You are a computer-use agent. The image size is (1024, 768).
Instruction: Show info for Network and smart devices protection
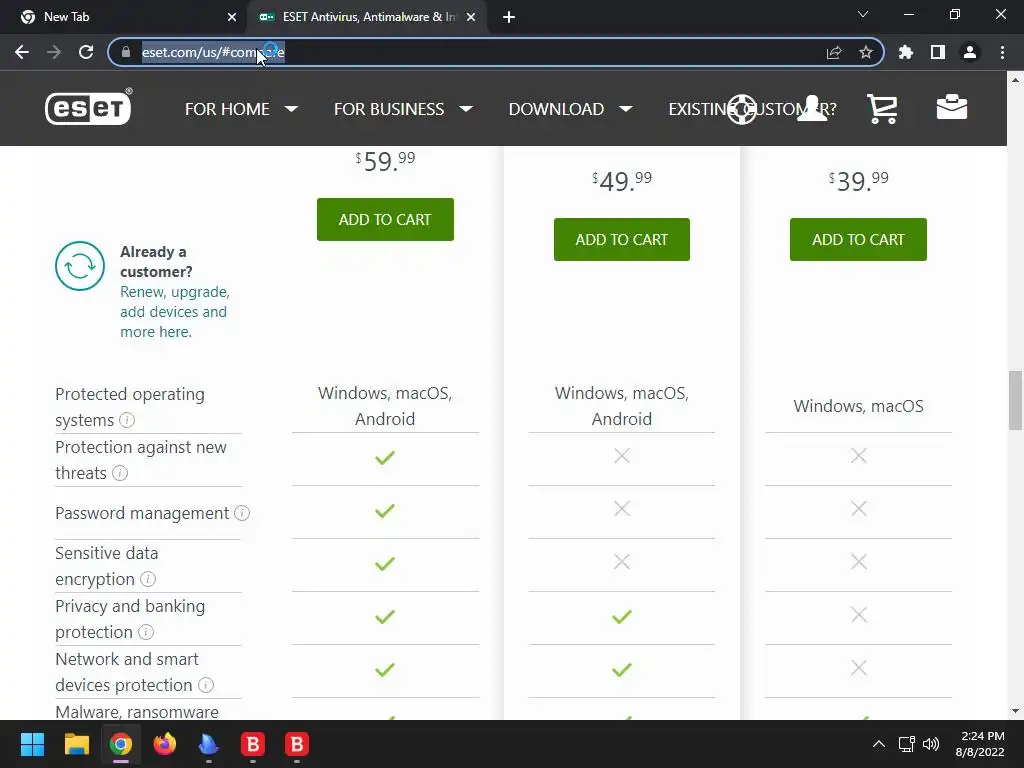click(206, 685)
